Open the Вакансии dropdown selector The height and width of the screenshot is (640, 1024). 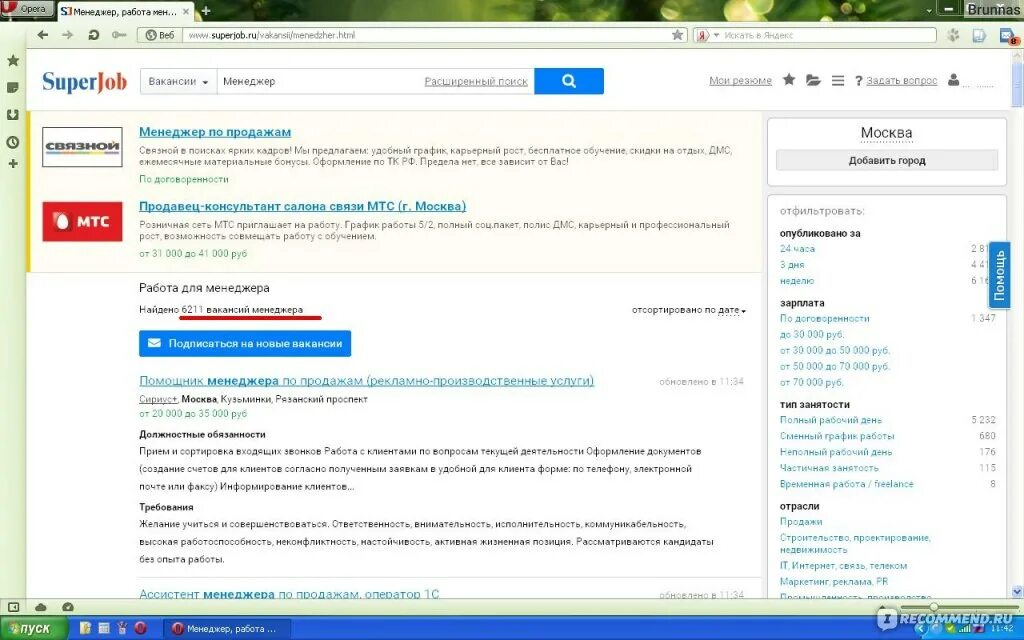(178, 82)
